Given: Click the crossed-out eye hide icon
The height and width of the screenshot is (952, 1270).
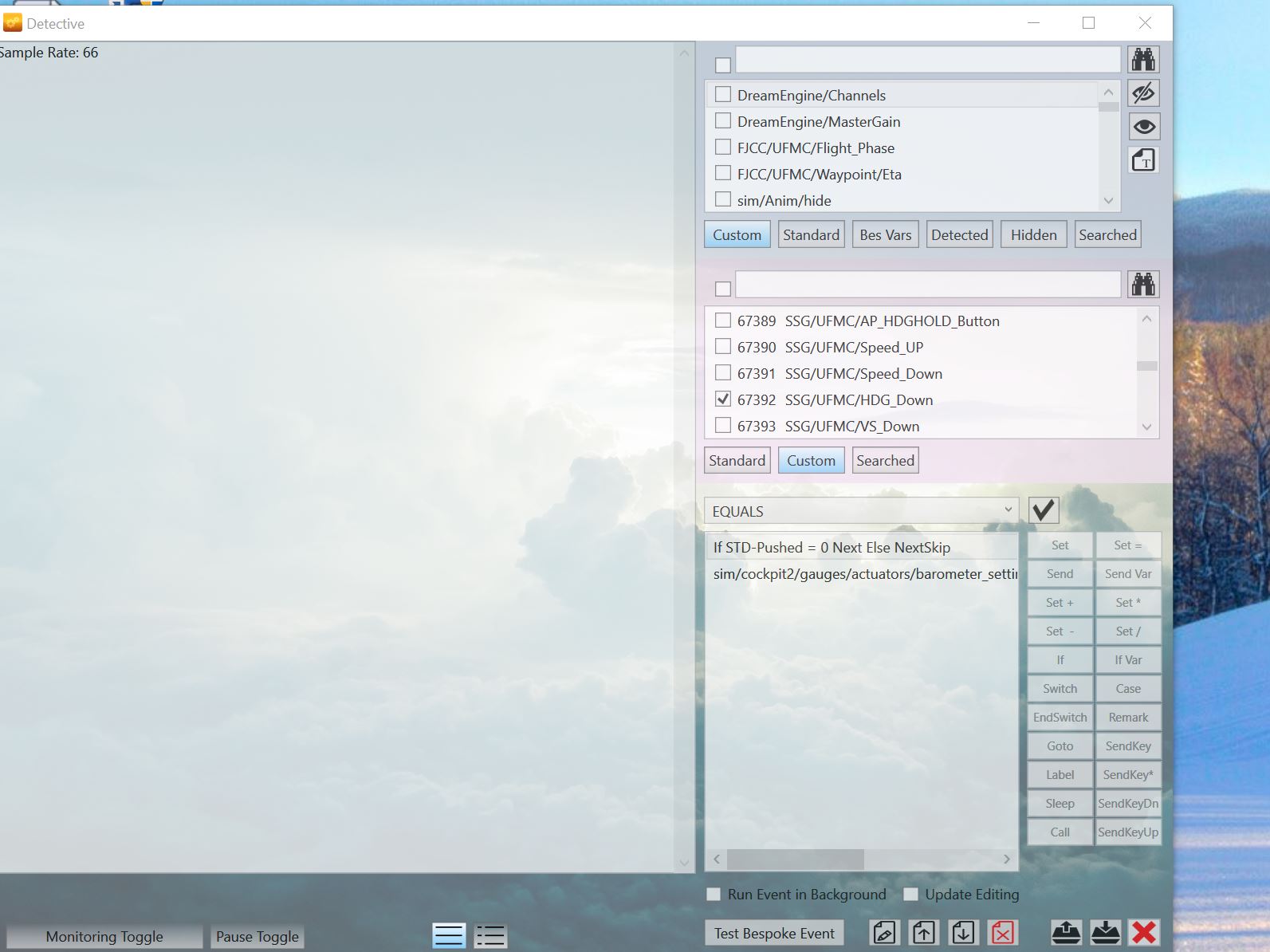Looking at the screenshot, I should click(1143, 93).
